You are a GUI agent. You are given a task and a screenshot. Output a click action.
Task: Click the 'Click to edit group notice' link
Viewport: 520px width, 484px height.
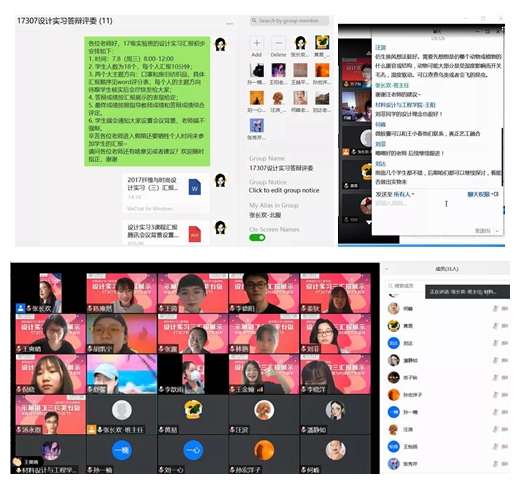(284, 190)
